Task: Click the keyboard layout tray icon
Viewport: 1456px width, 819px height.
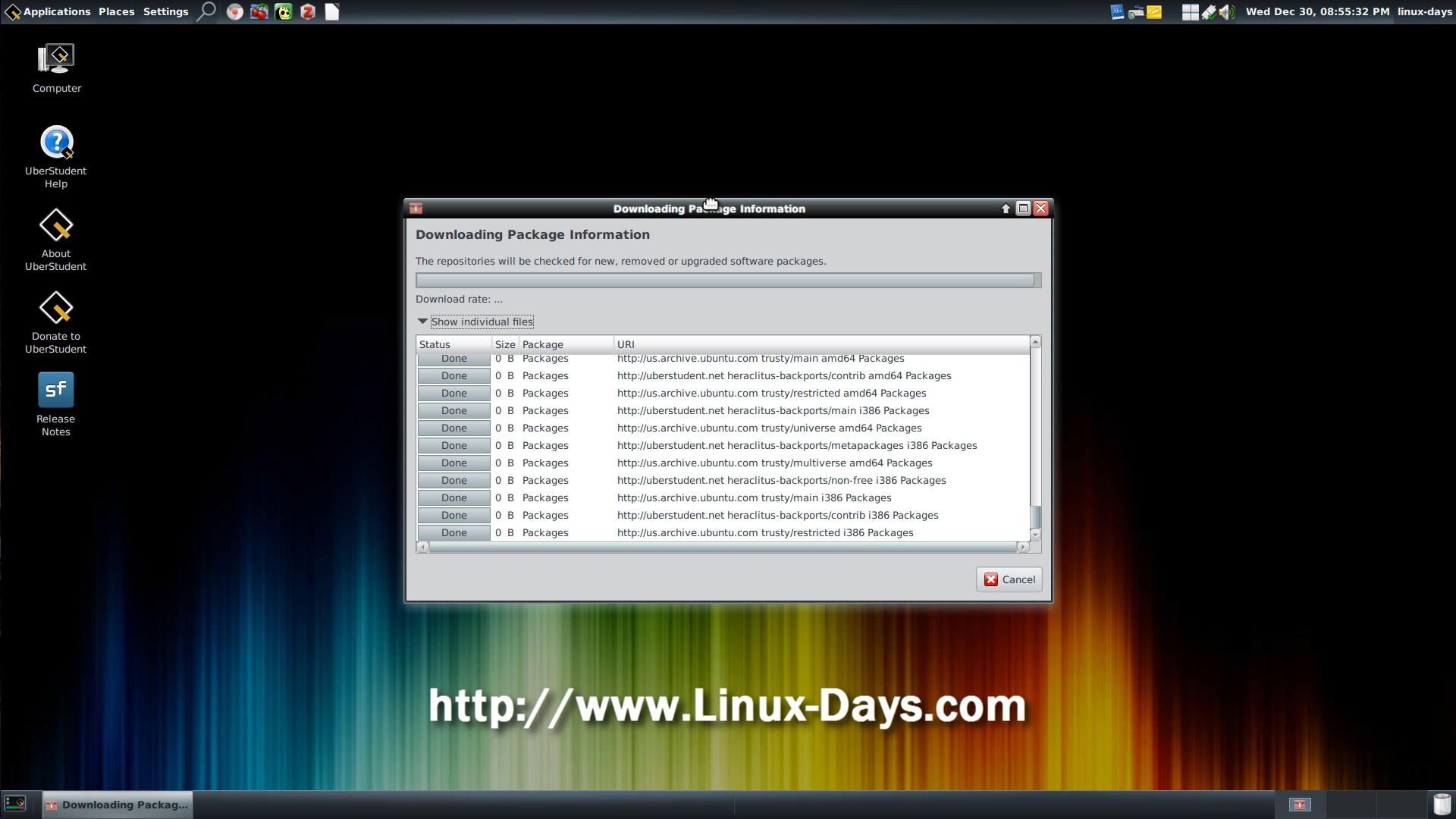Action: (1136, 11)
